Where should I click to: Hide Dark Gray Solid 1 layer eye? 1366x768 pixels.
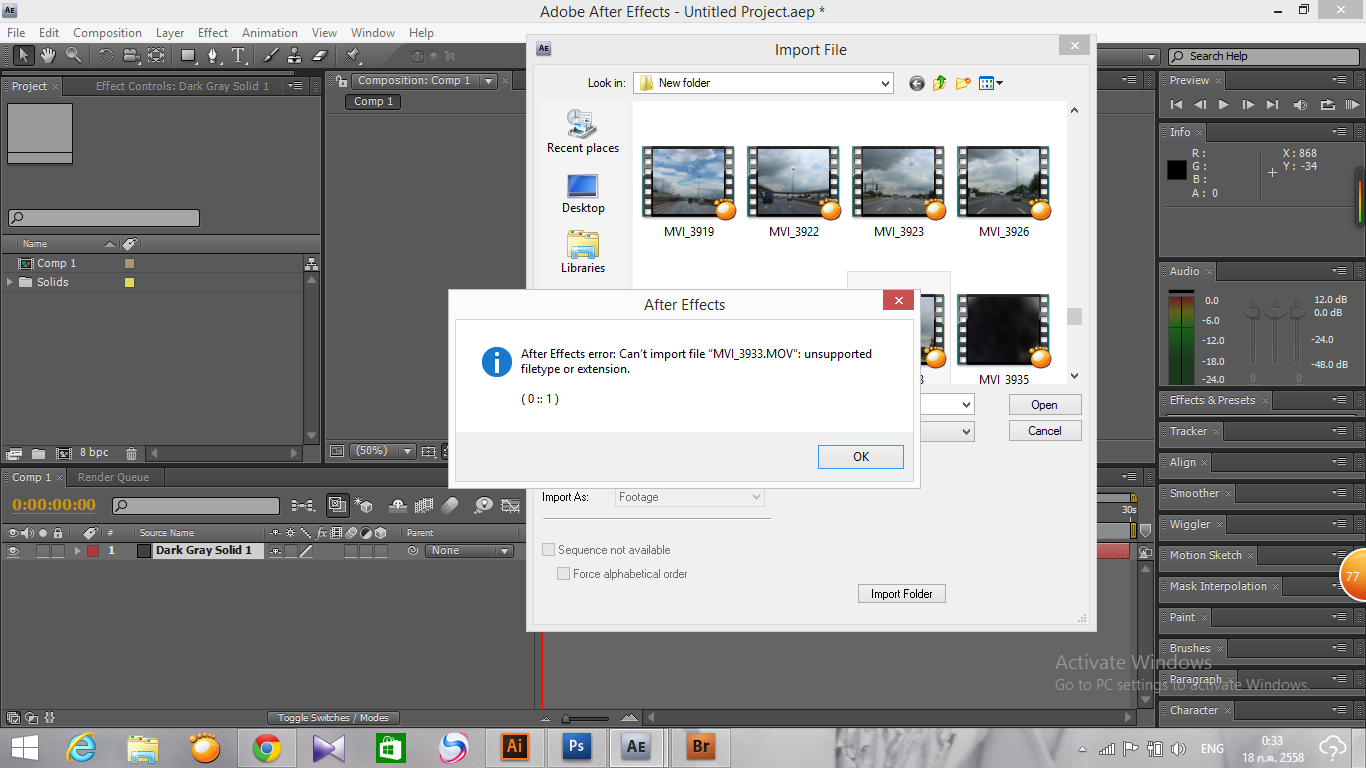tap(14, 551)
